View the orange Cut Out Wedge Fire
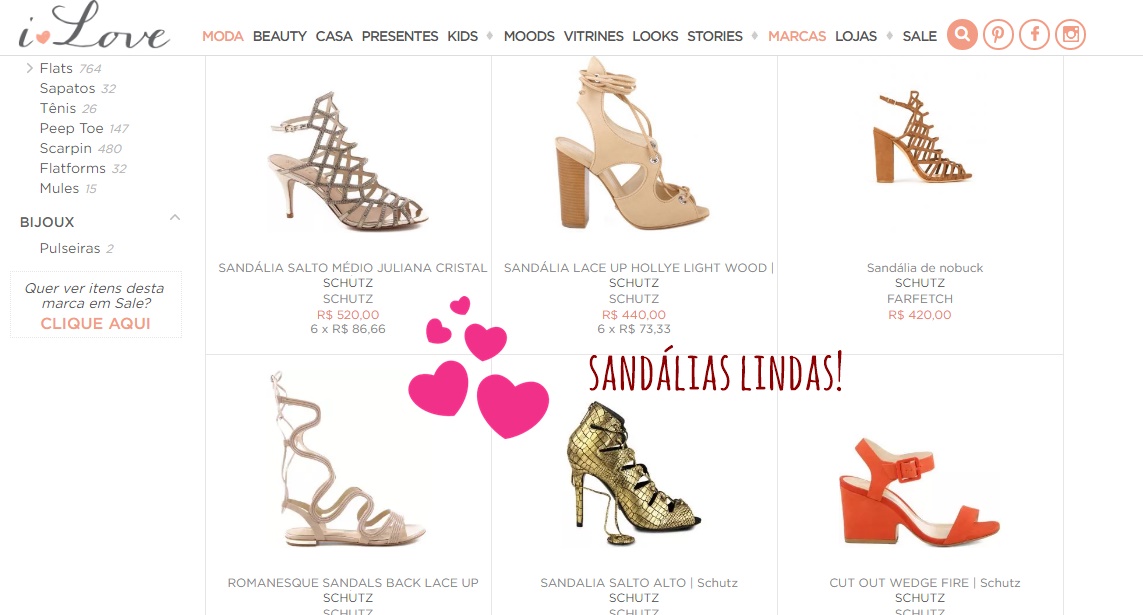 [x=919, y=493]
